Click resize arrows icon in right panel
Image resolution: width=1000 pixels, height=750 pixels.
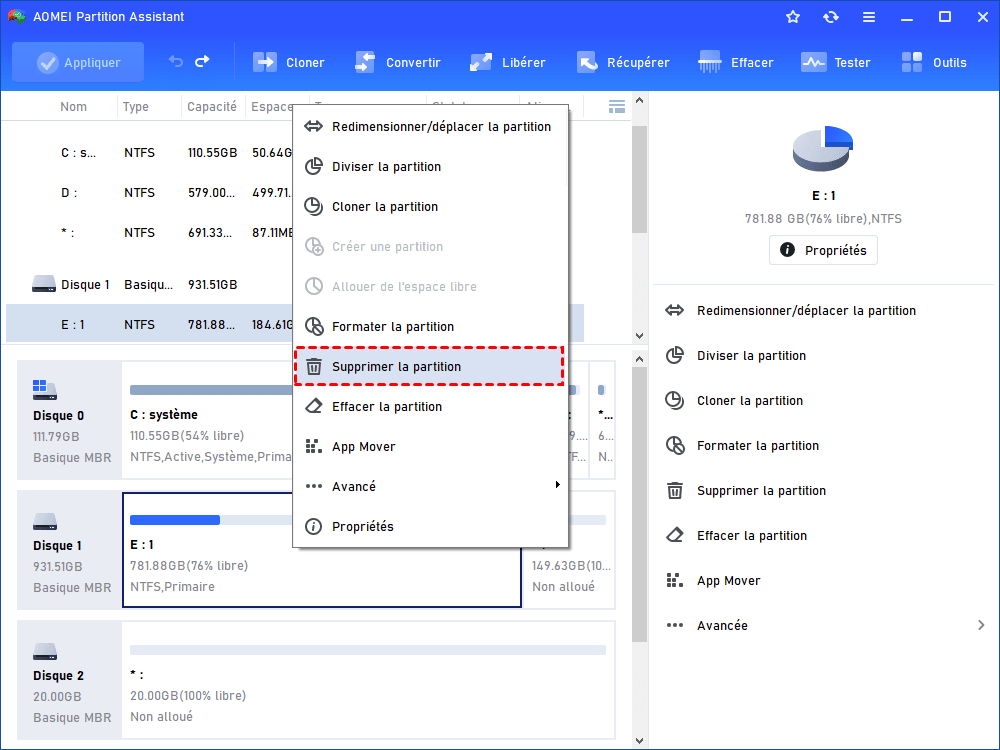pyautogui.click(x=675, y=311)
